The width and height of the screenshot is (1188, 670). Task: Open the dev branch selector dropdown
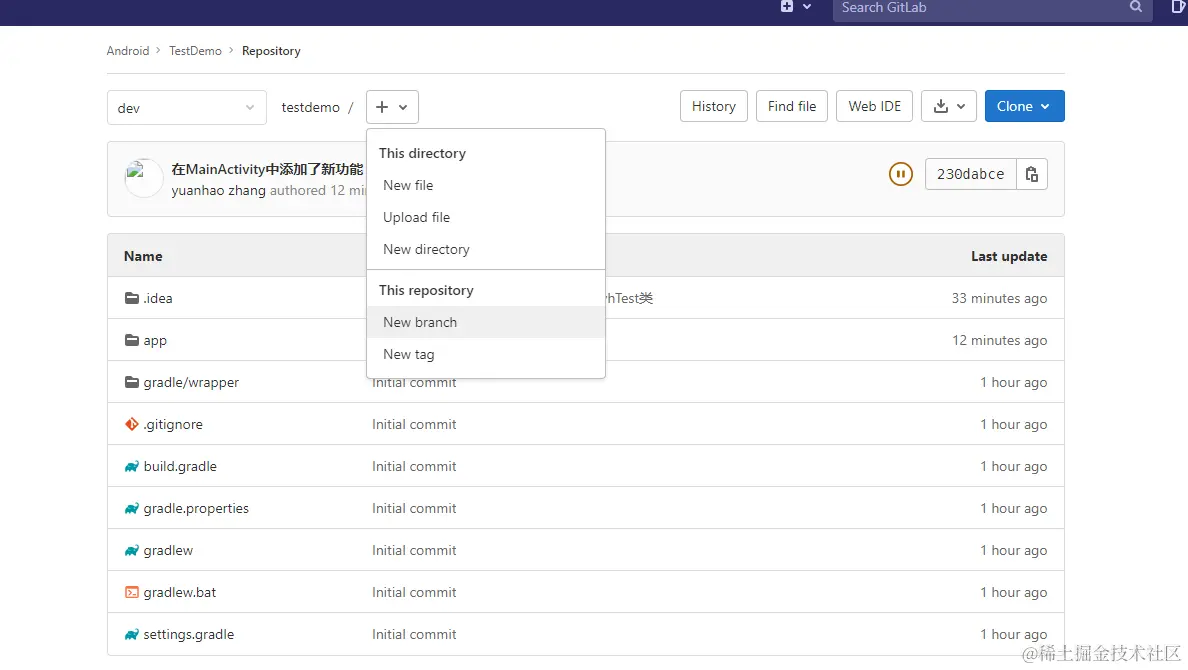click(186, 108)
